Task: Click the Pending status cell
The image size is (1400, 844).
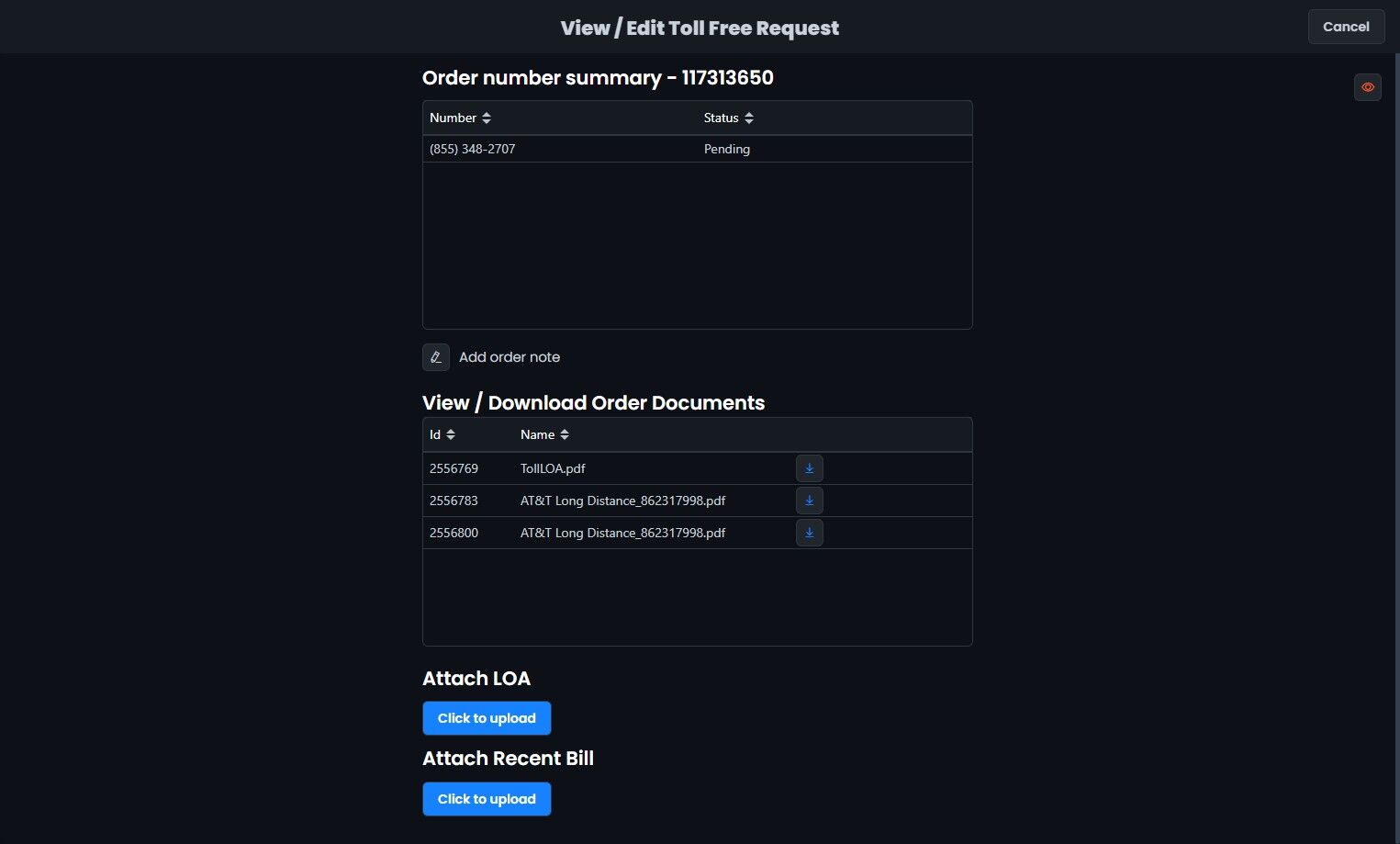Action: click(x=727, y=149)
